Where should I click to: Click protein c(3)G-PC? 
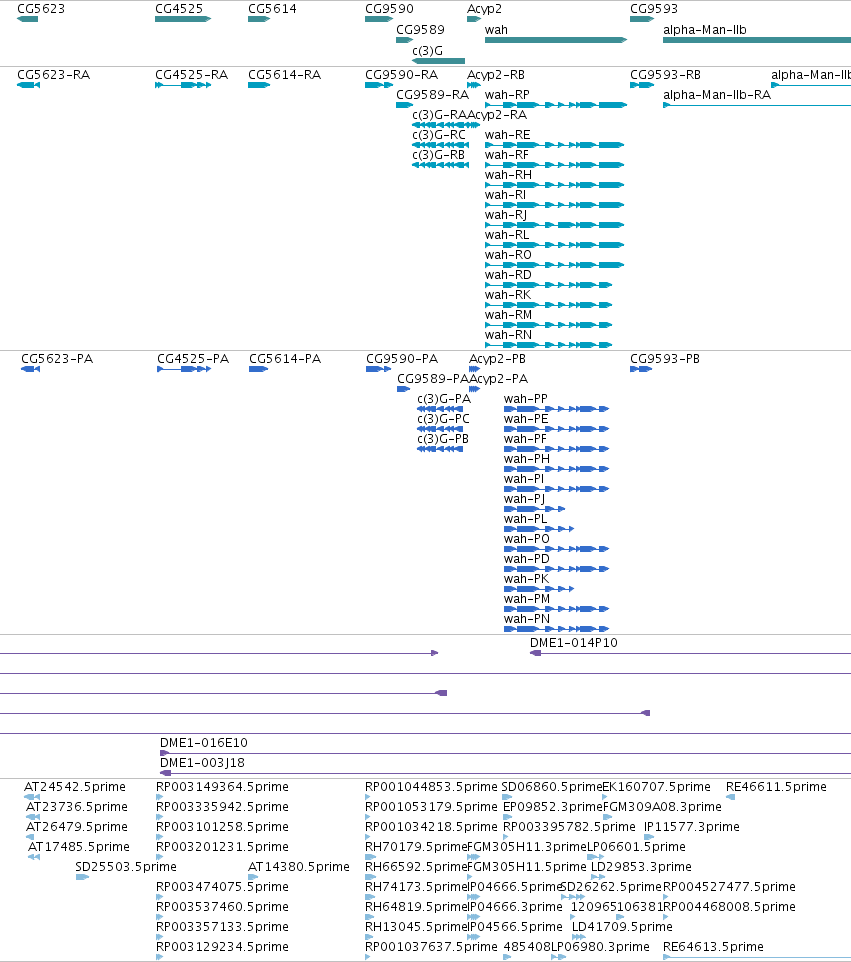coord(443,418)
